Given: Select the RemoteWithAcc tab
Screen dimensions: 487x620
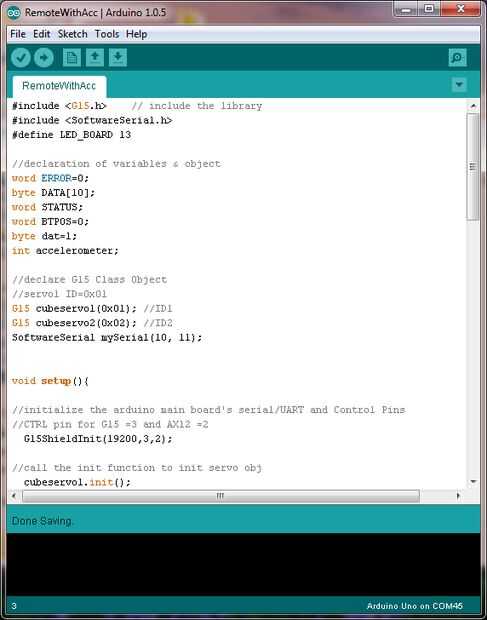Looking at the screenshot, I should (59, 86).
